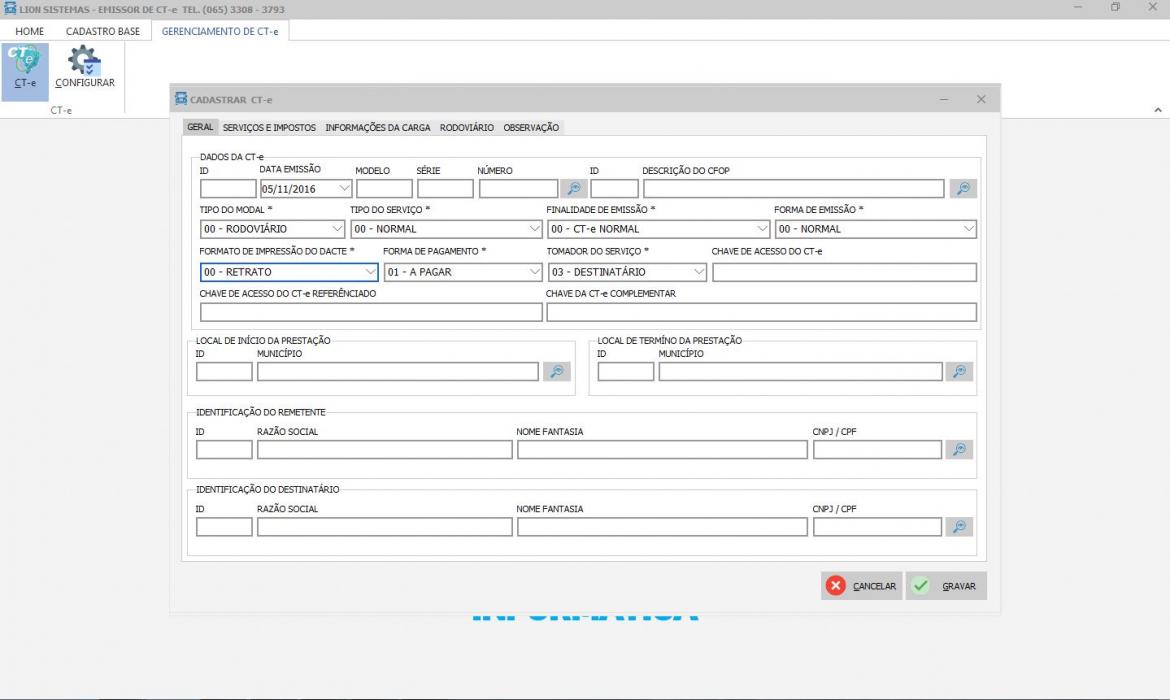
Task: Restore the main Lion Sistemas window
Action: point(1115,7)
